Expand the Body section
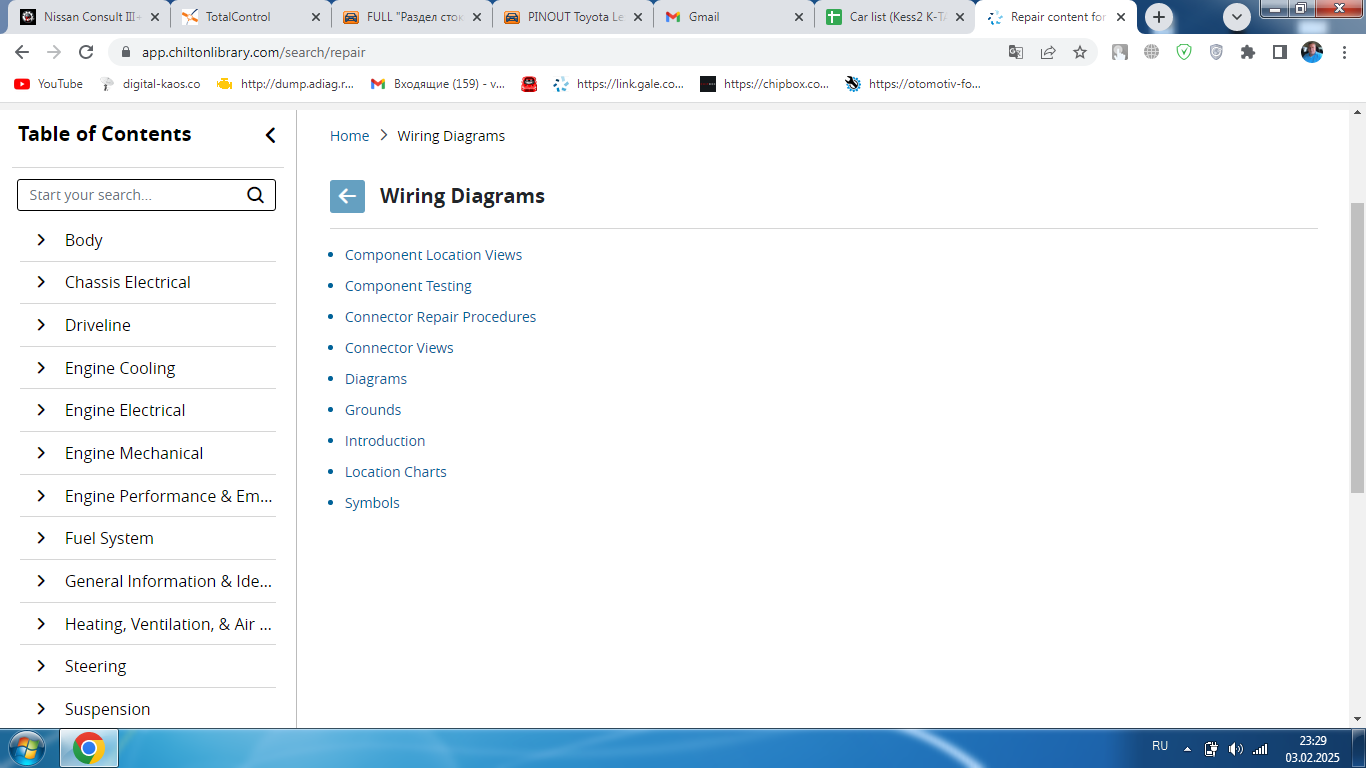This screenshot has width=1366, height=768. (x=41, y=240)
